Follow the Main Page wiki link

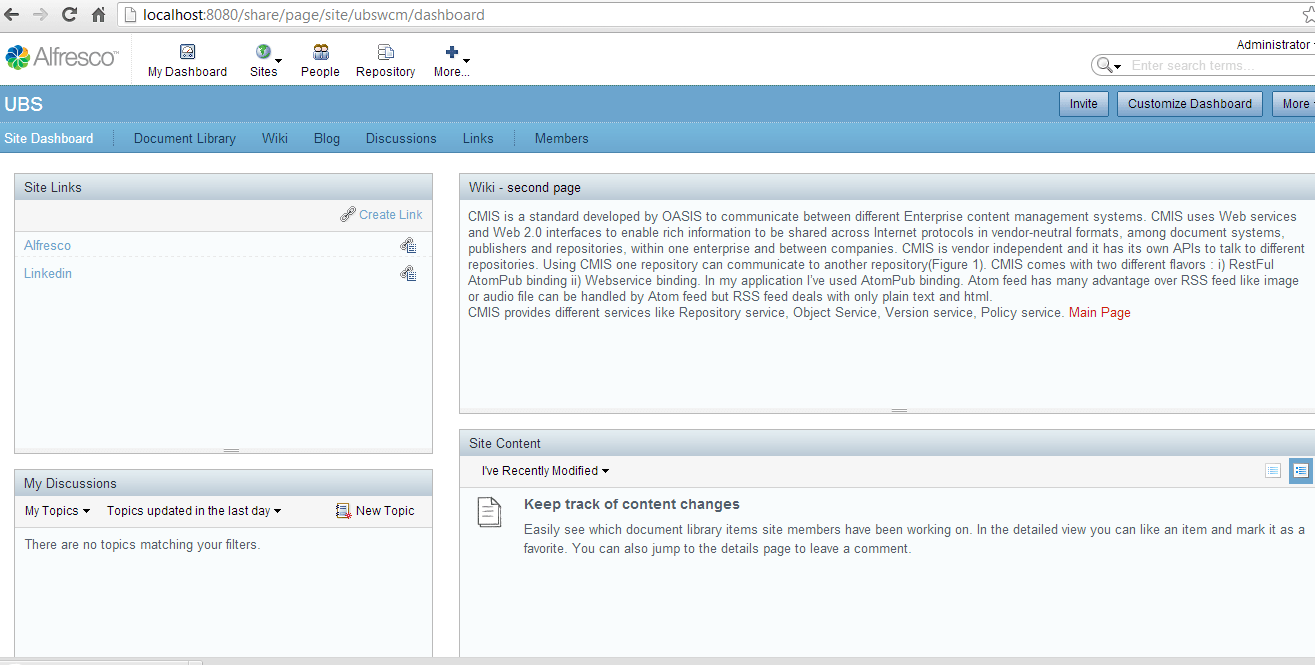pos(1099,313)
